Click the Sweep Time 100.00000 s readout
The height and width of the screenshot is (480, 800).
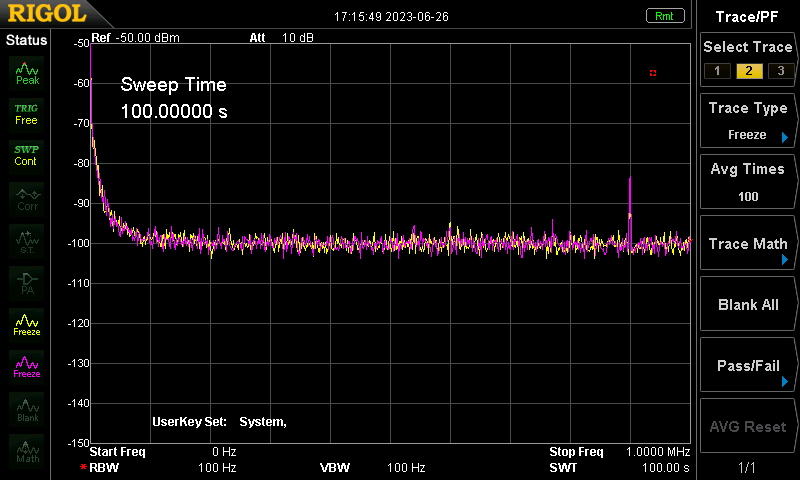click(174, 98)
